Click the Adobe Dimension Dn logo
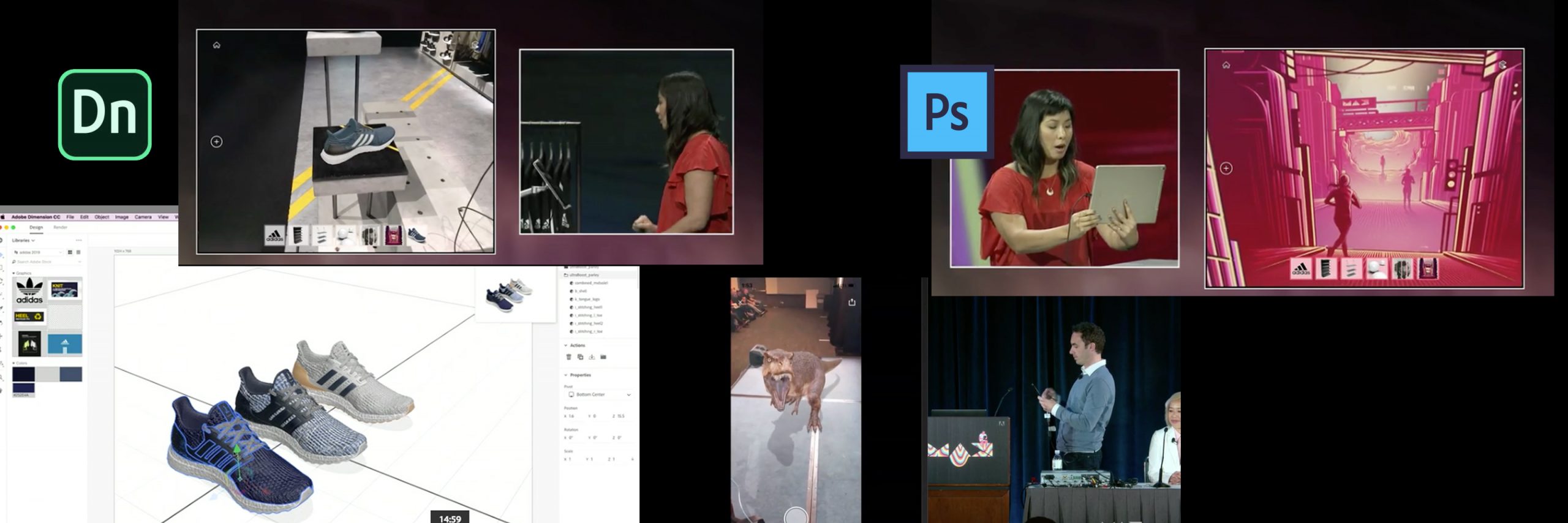 pos(105,115)
